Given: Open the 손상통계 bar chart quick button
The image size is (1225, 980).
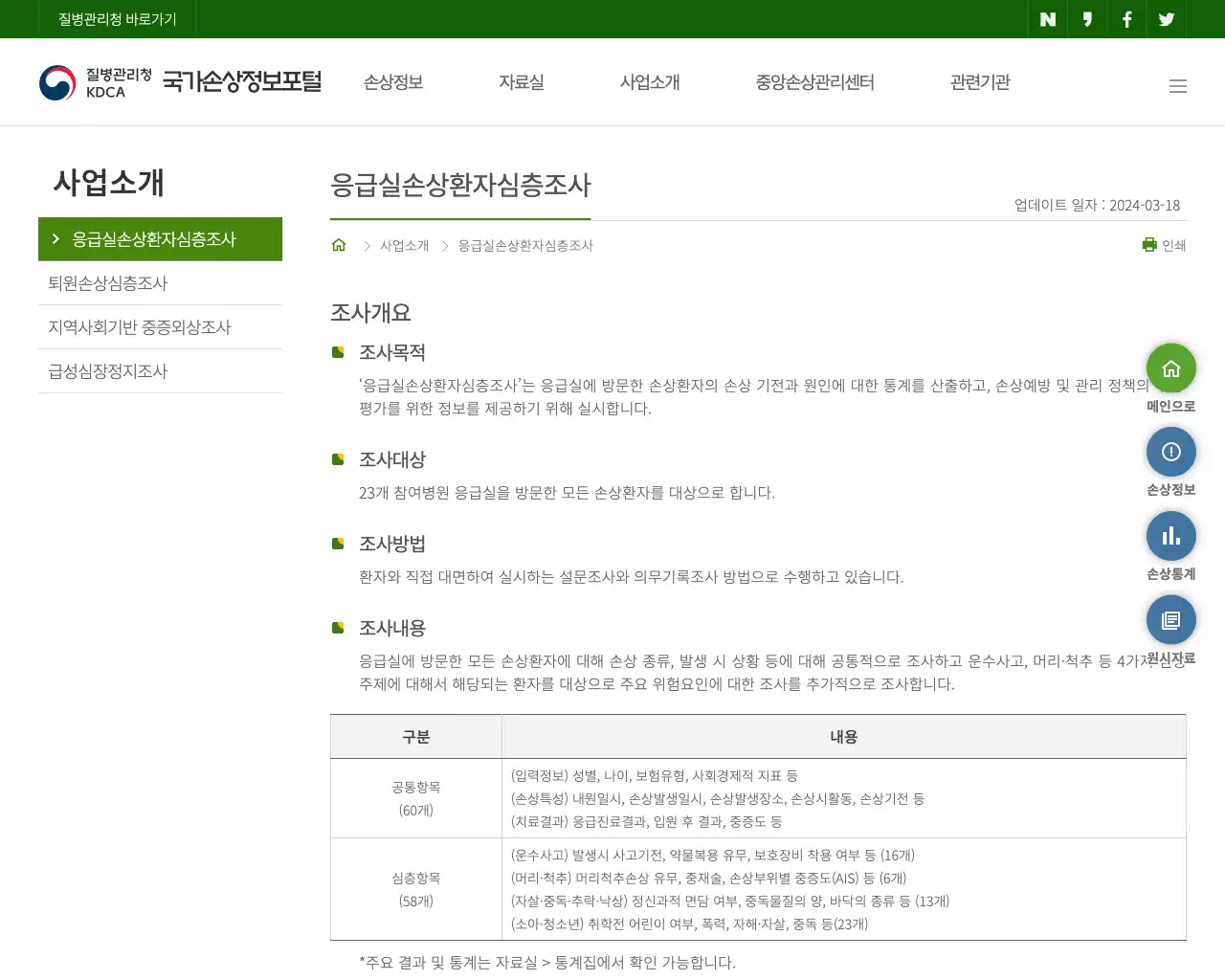Looking at the screenshot, I should (x=1171, y=536).
